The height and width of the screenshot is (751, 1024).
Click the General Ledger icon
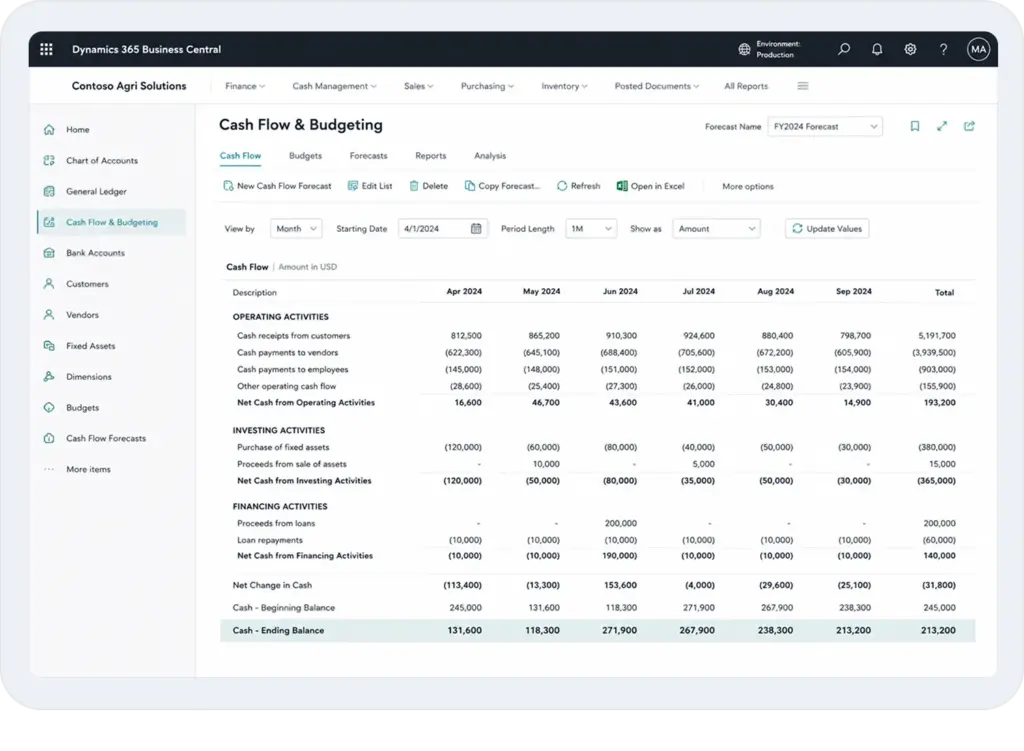click(x=49, y=191)
